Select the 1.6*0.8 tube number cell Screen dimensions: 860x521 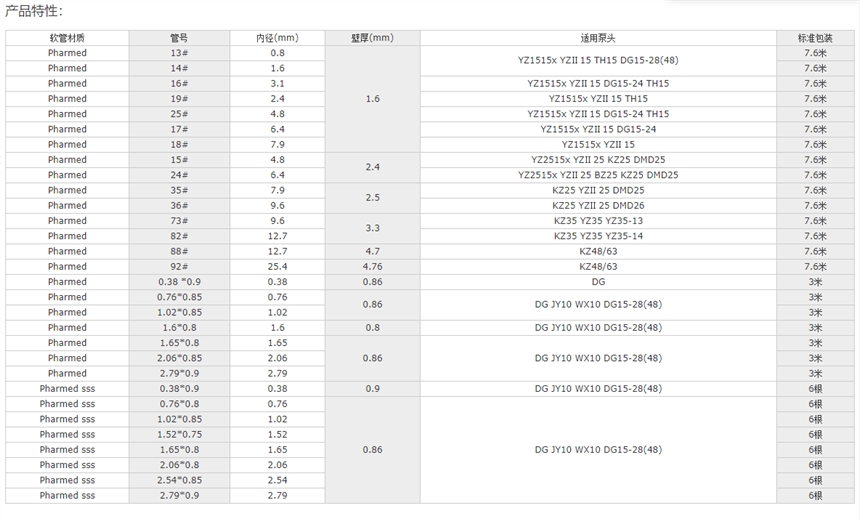[179, 328]
